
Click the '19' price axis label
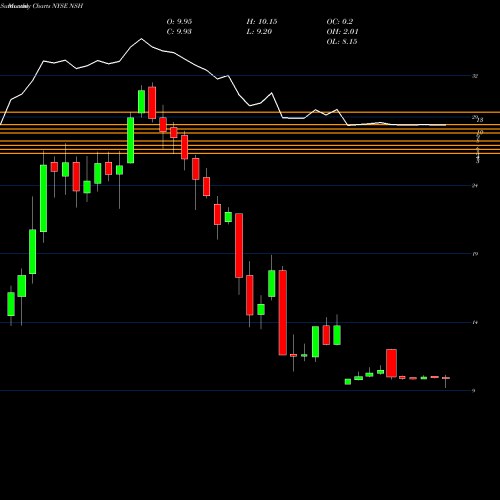tap(475, 254)
